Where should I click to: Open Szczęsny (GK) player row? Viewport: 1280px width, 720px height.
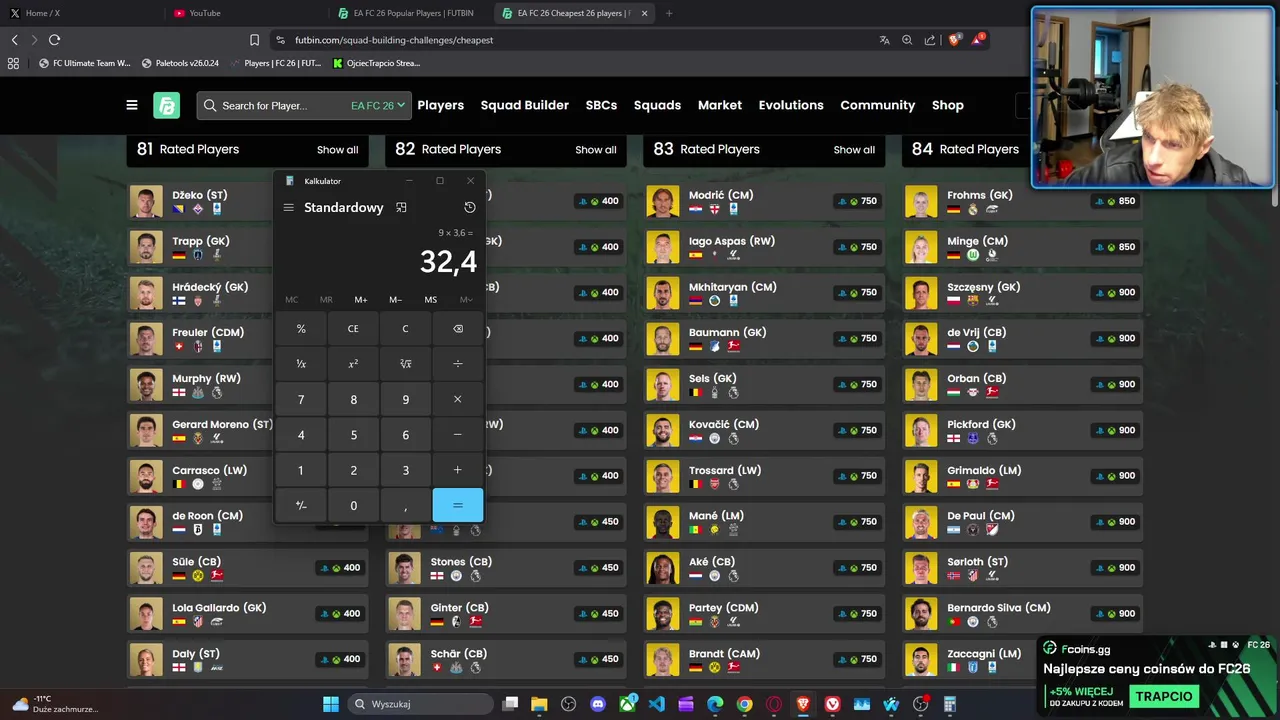coord(1022,293)
